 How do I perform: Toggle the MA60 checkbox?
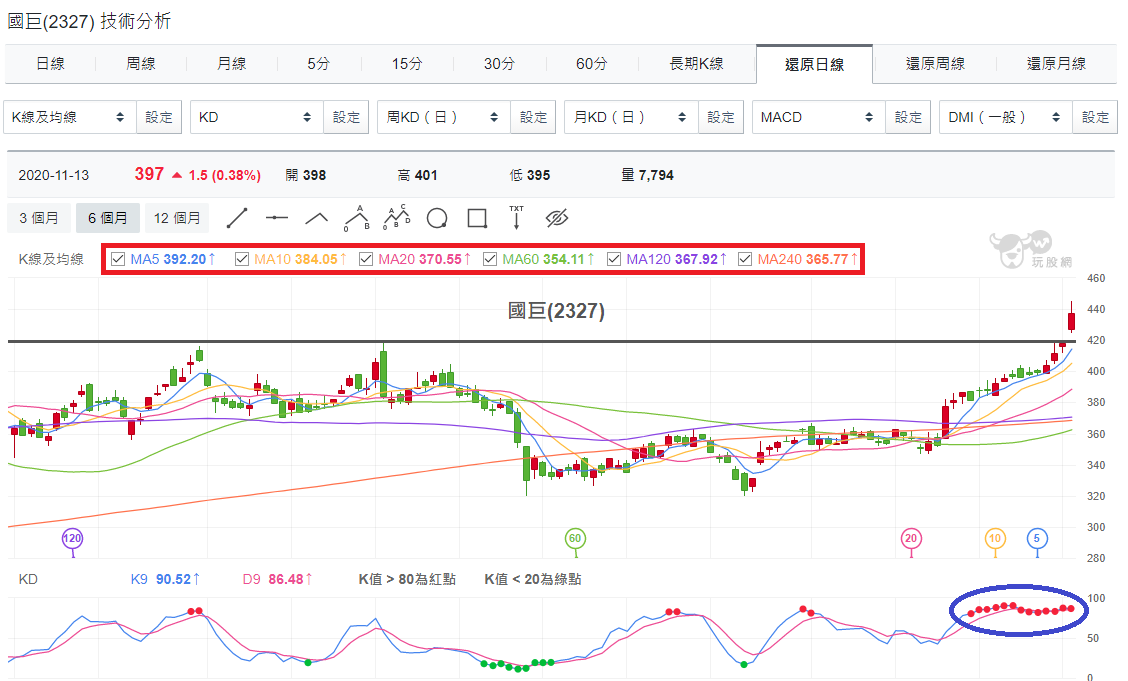[x=490, y=259]
